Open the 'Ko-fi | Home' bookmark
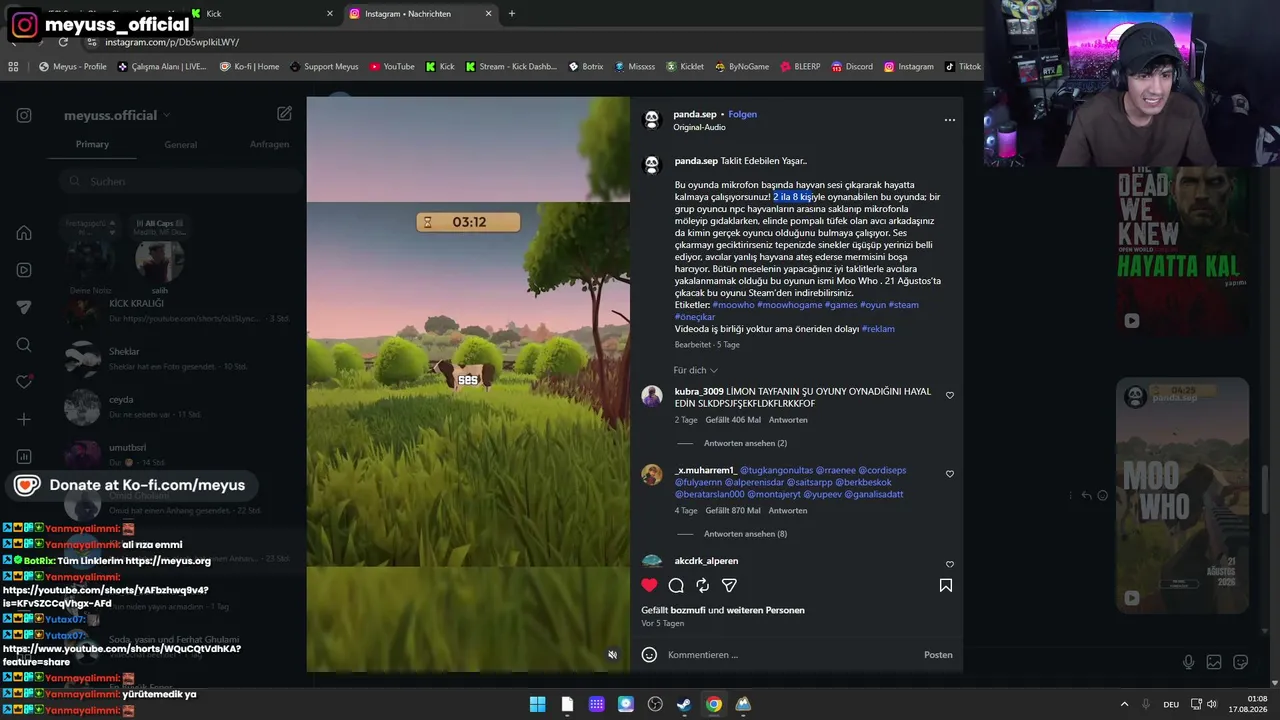Screen dimensions: 1280x720 pyautogui.click(x=250, y=67)
